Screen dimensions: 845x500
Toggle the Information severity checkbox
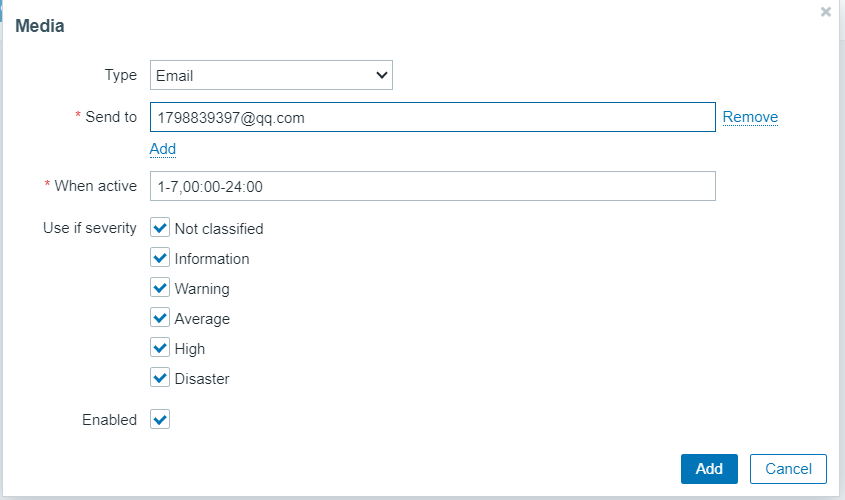click(x=160, y=258)
